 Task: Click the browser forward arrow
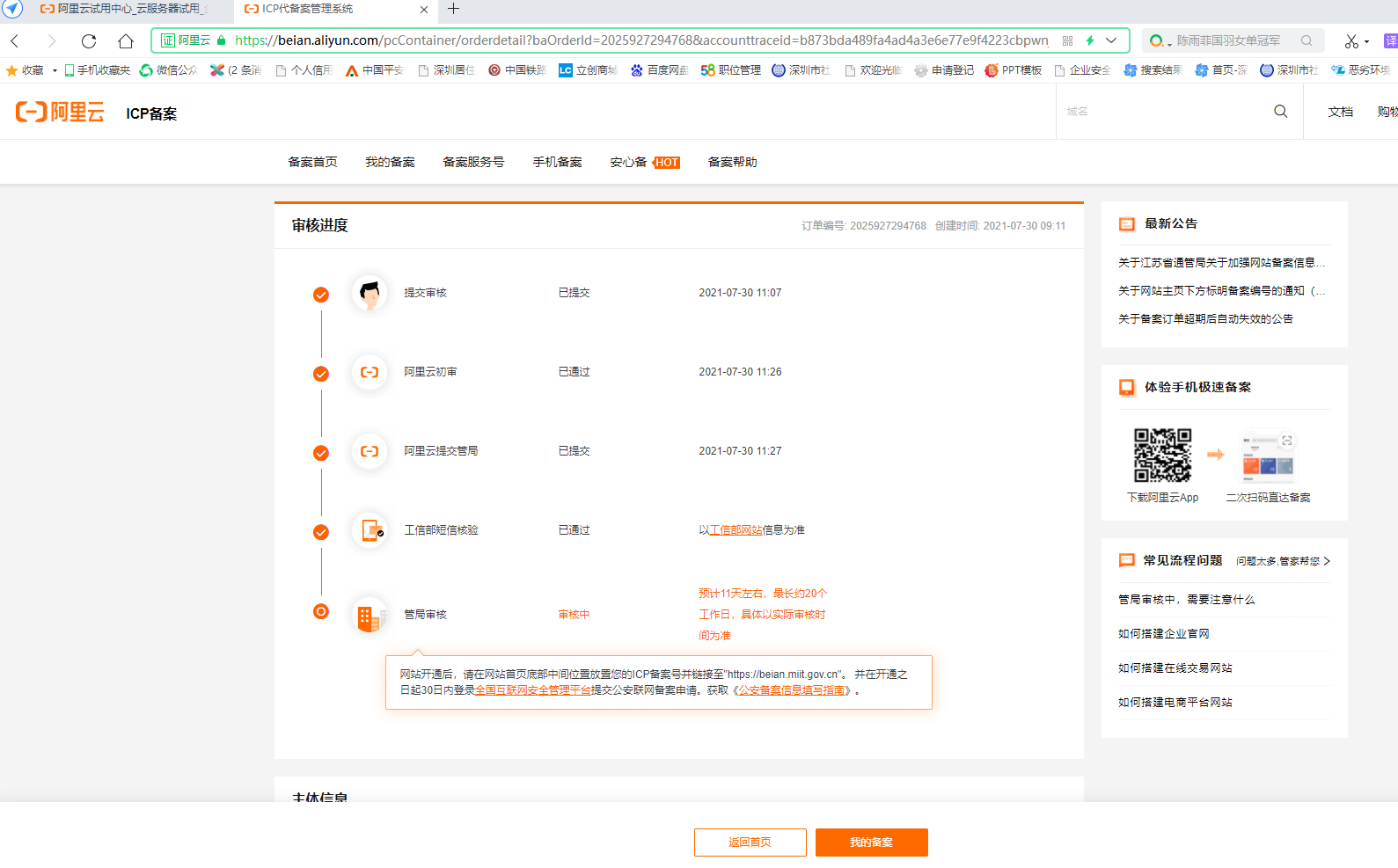tap(51, 40)
